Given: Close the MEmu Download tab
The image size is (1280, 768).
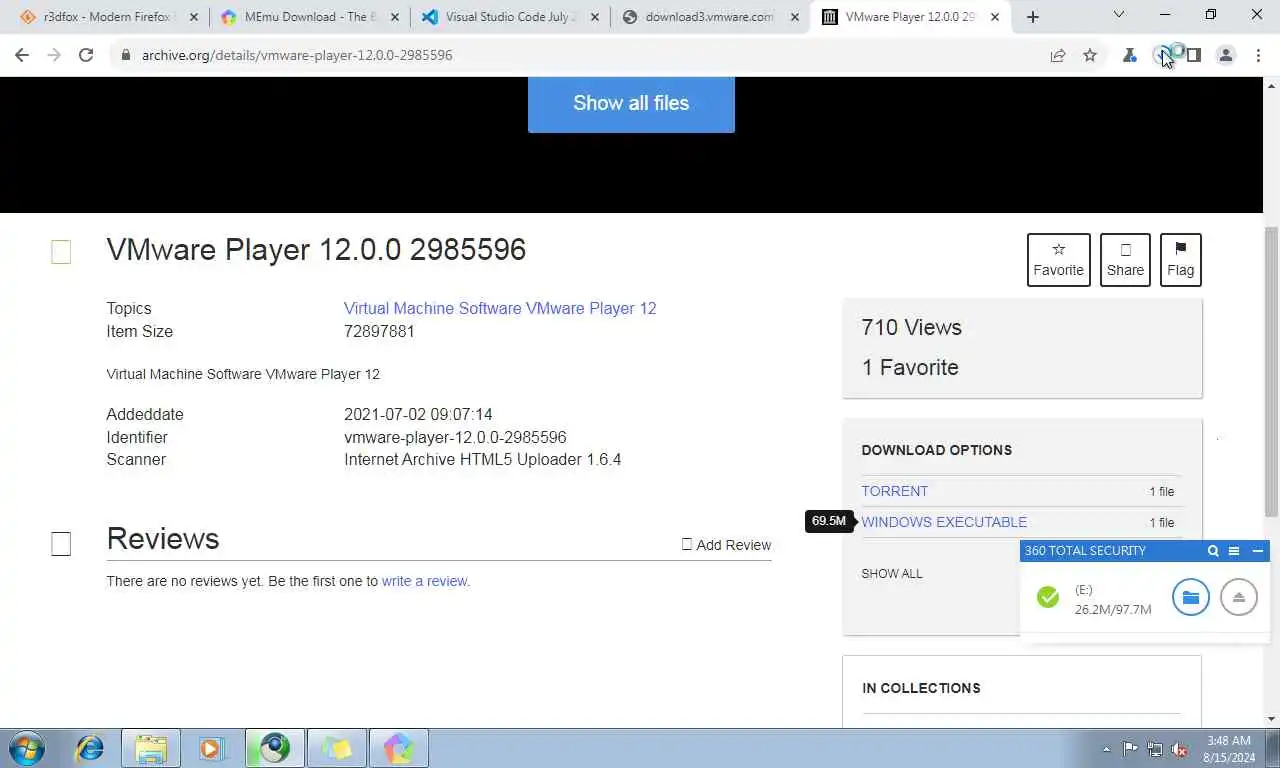Looking at the screenshot, I should pyautogui.click(x=395, y=17).
